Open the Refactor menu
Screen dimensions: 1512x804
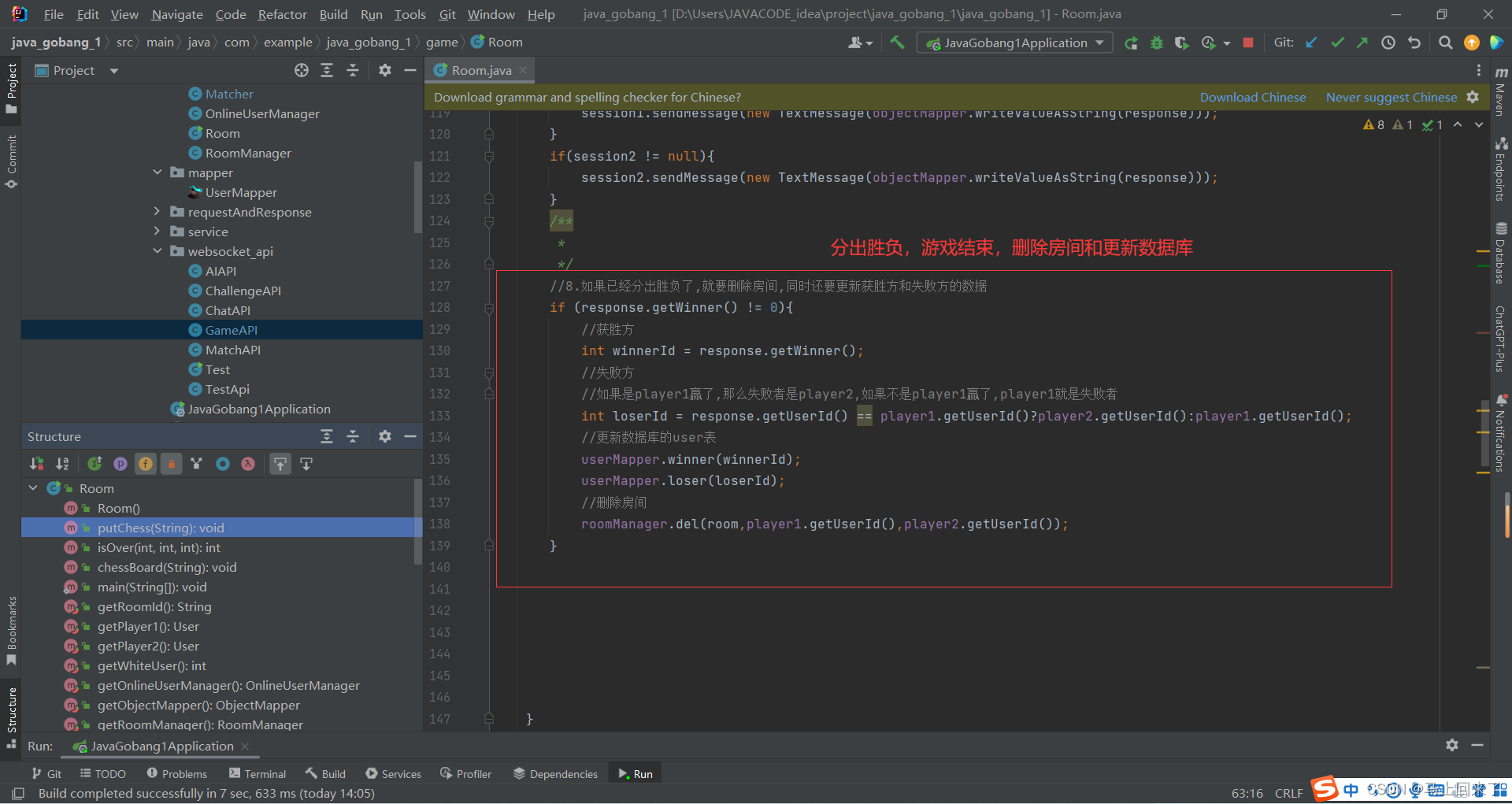282,14
